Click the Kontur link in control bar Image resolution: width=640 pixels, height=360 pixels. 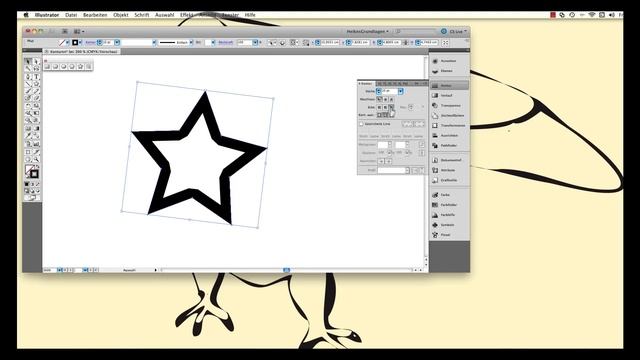point(90,42)
